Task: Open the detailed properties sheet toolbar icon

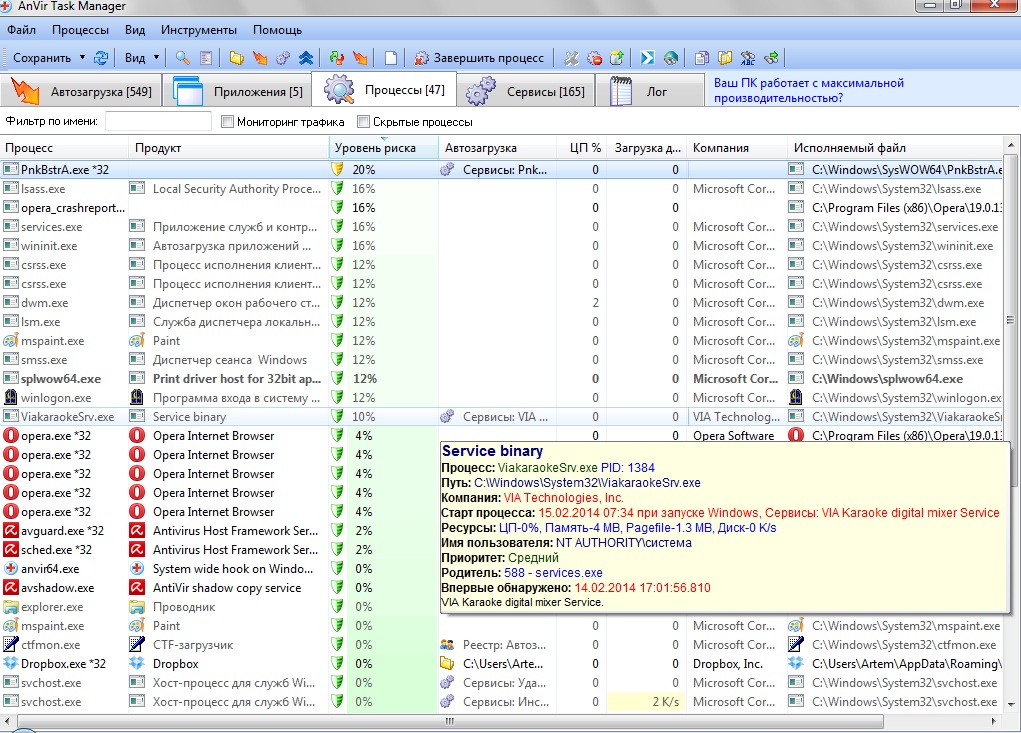Action: pos(206,58)
